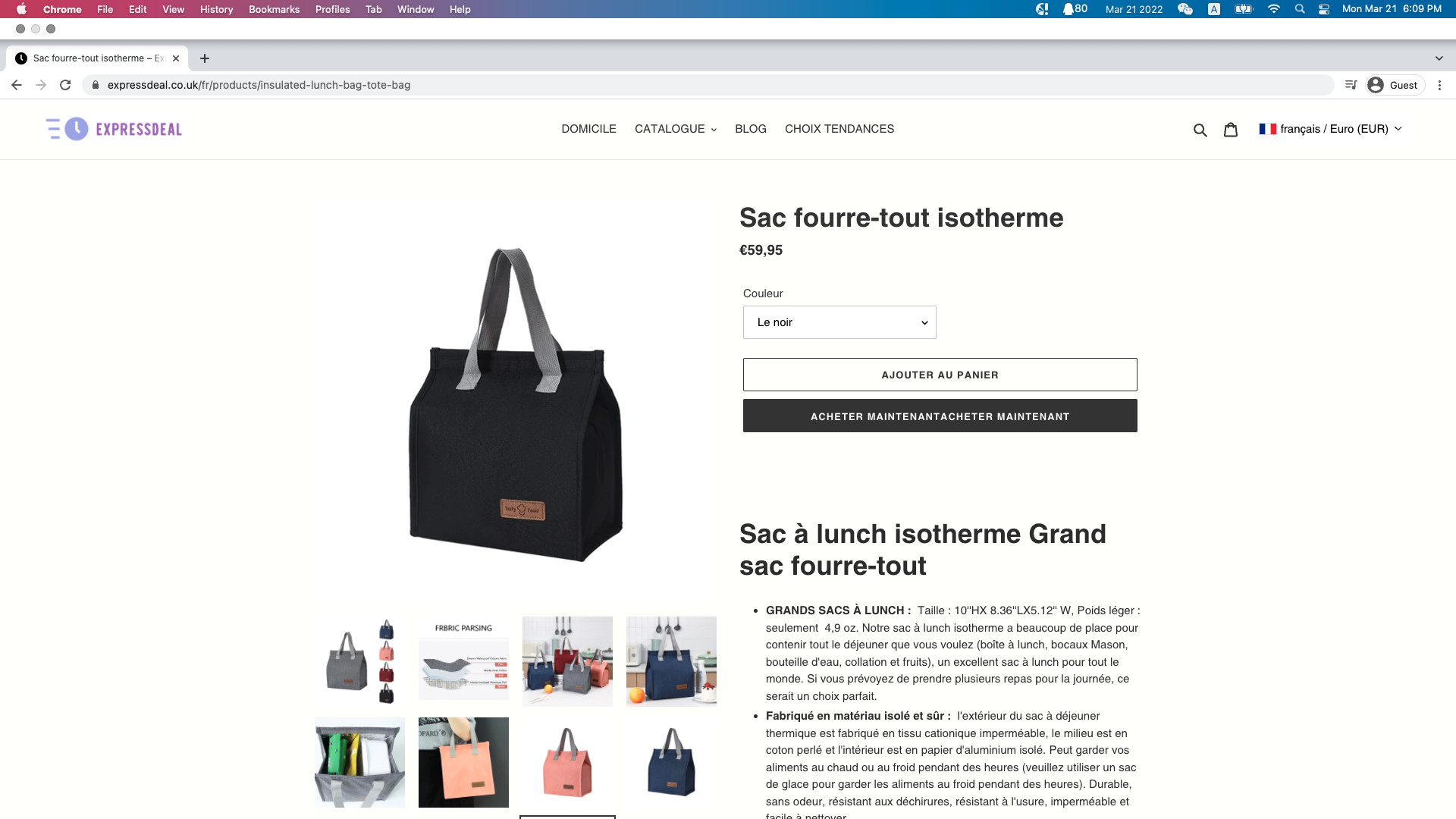Expand the CATALOGUE menu
Image resolution: width=1456 pixels, height=819 pixels.
tap(675, 129)
